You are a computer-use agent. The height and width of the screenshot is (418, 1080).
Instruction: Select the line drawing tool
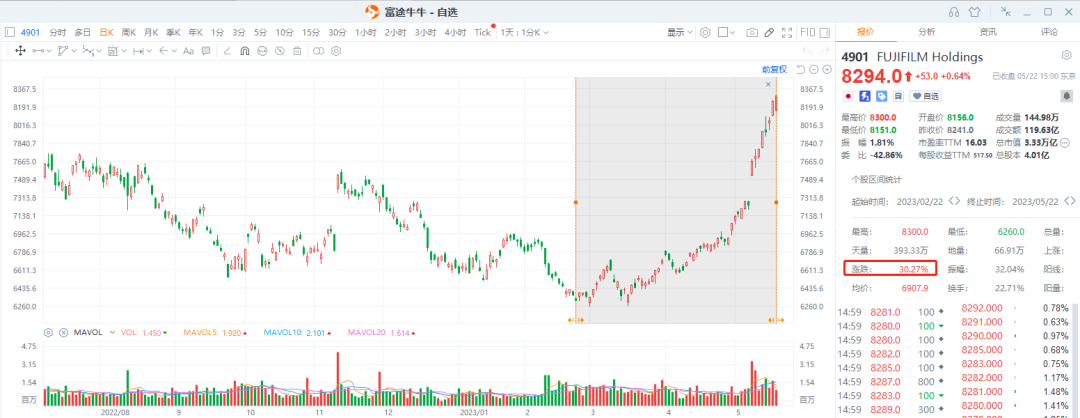point(38,50)
